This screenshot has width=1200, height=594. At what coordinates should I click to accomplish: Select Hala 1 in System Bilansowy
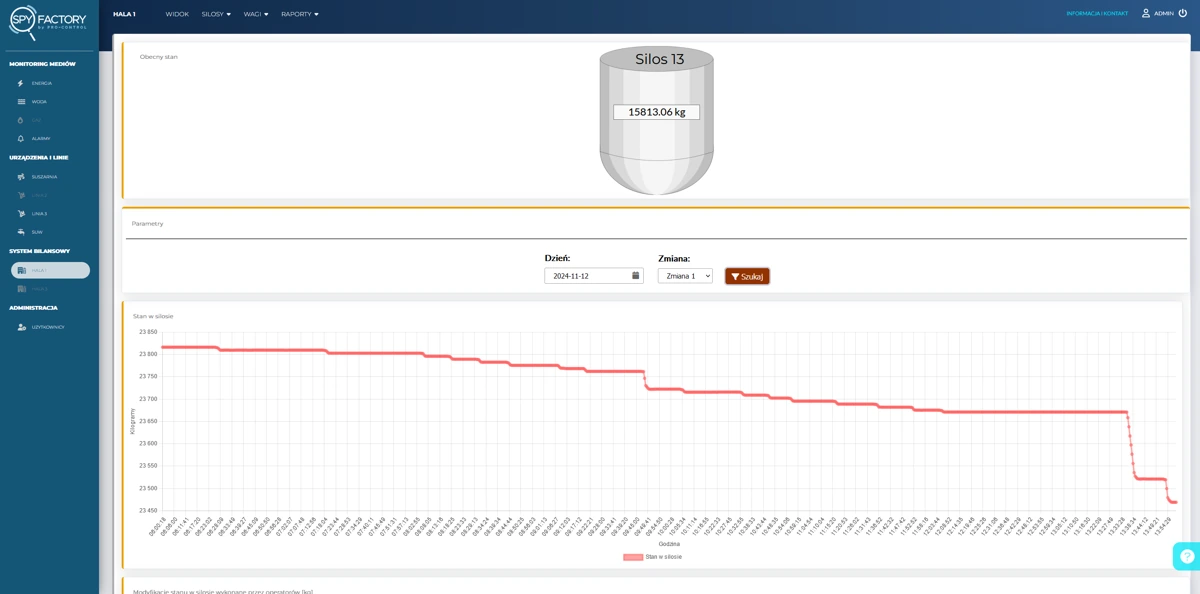pos(50,271)
